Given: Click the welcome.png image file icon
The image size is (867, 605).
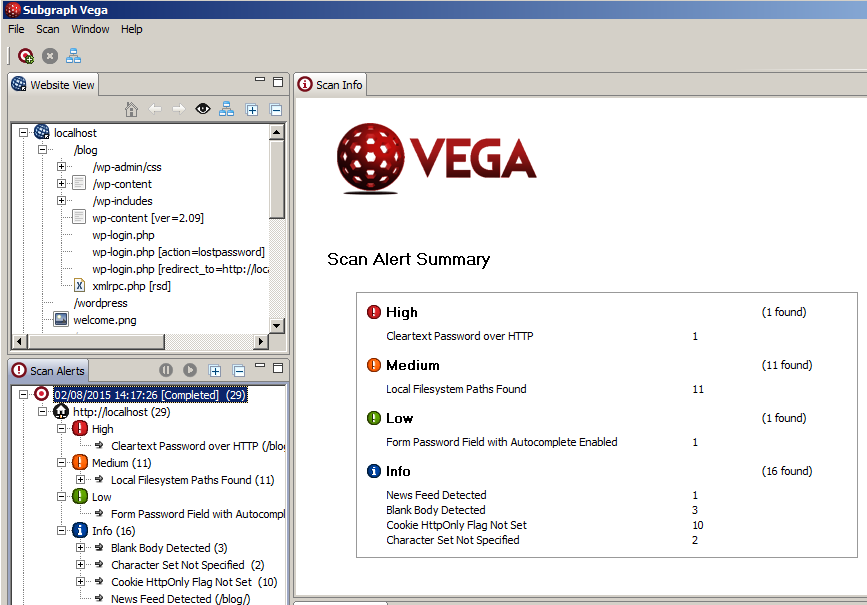Looking at the screenshot, I should 61,319.
